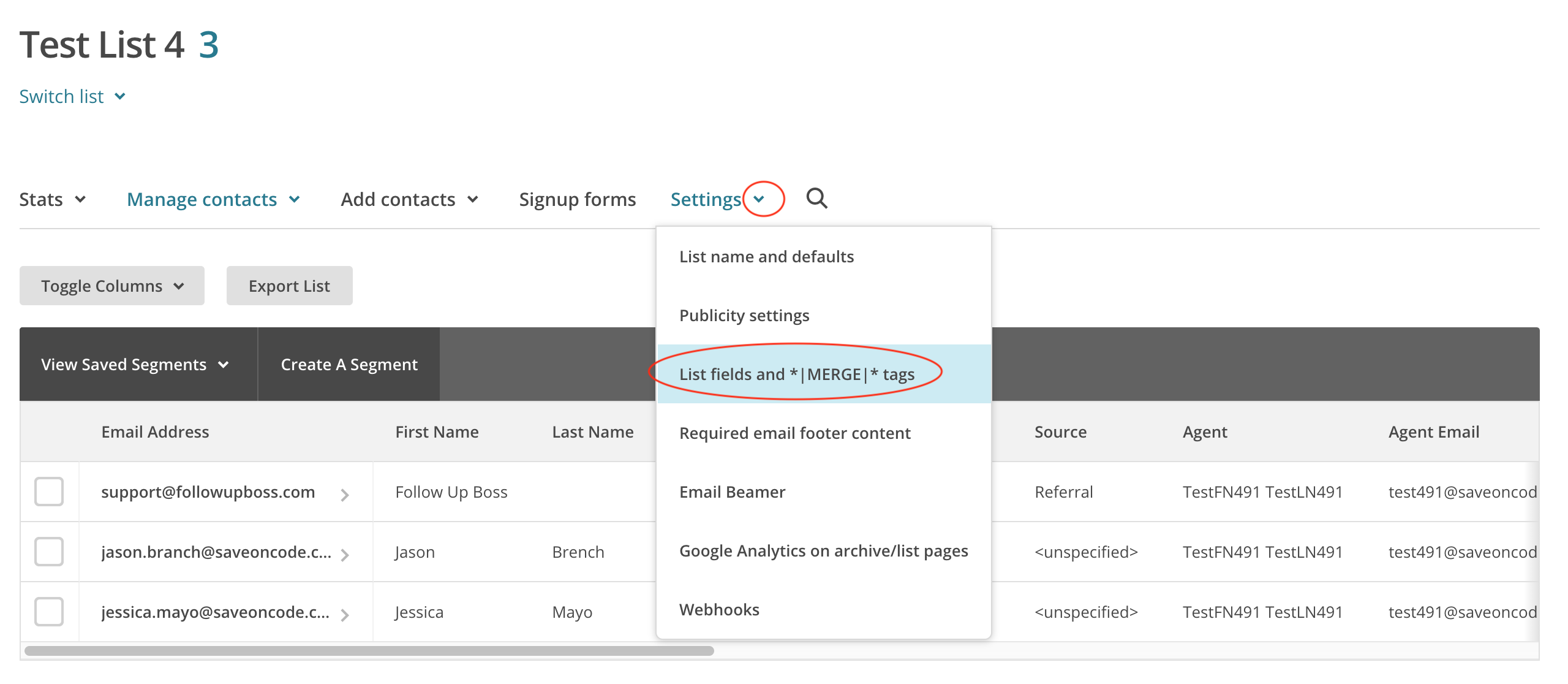Click the Stats chevron arrow
This screenshot has height=684, width=1568.
80,199
